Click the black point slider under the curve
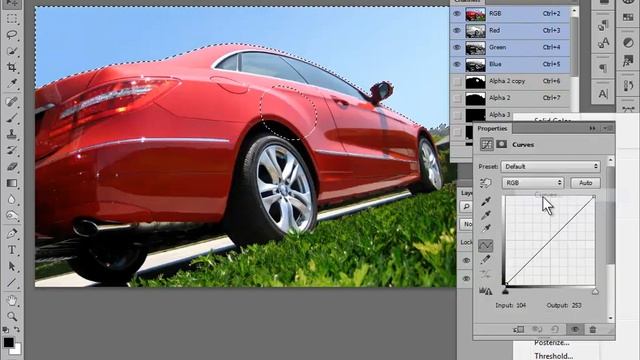The height and width of the screenshot is (360, 640). [x=505, y=291]
